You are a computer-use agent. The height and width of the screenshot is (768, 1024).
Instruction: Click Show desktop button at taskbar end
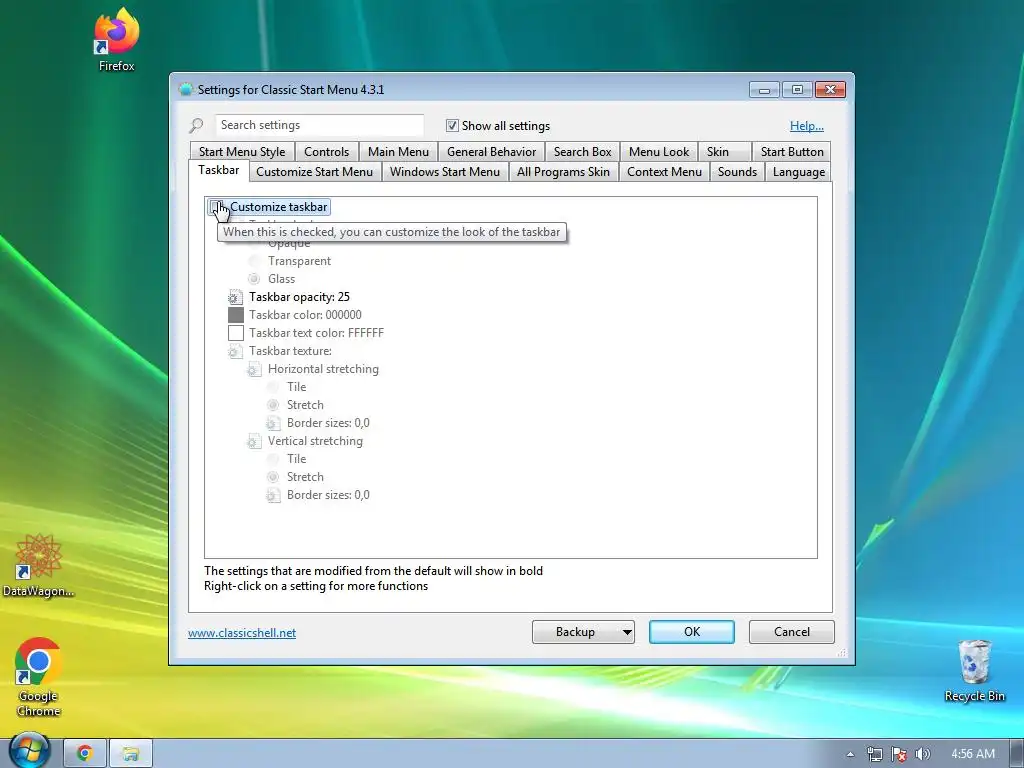tap(1017, 753)
